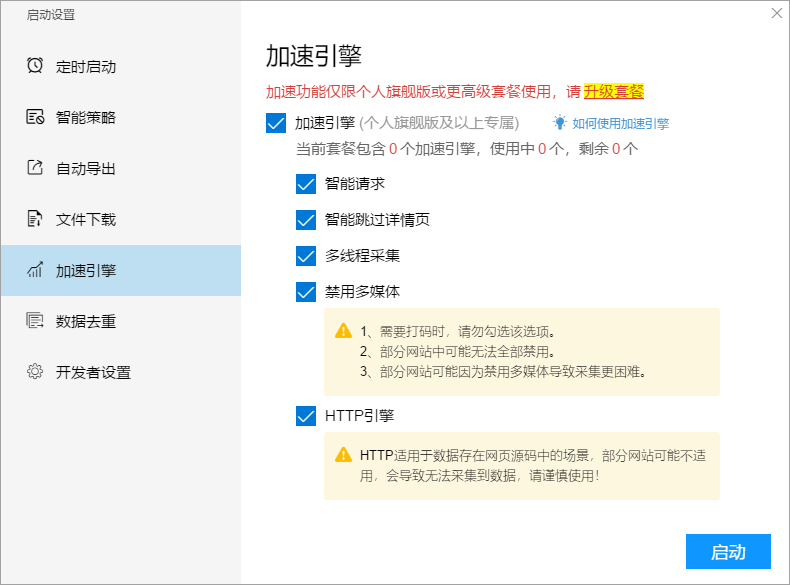Uncheck the 禁用多媒体 option

(x=306, y=292)
